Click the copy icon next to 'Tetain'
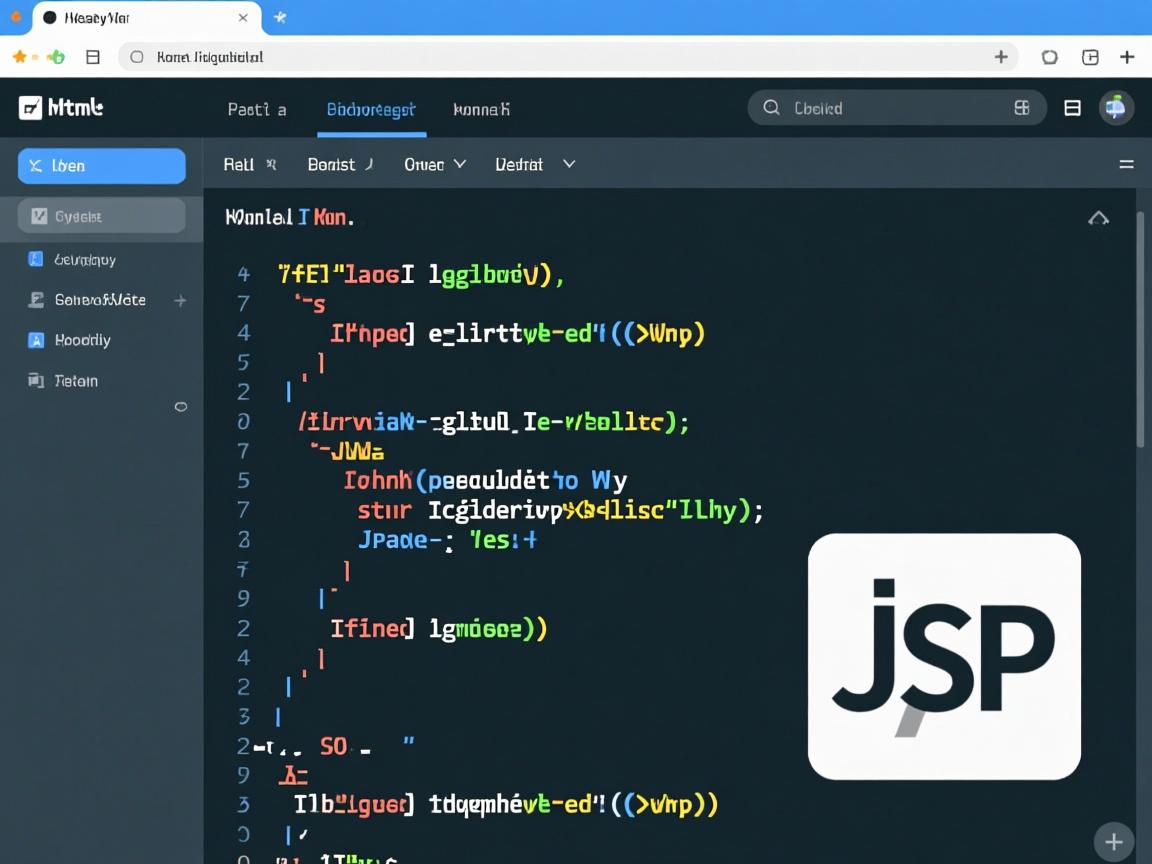The width and height of the screenshot is (1152, 864). coord(34,381)
